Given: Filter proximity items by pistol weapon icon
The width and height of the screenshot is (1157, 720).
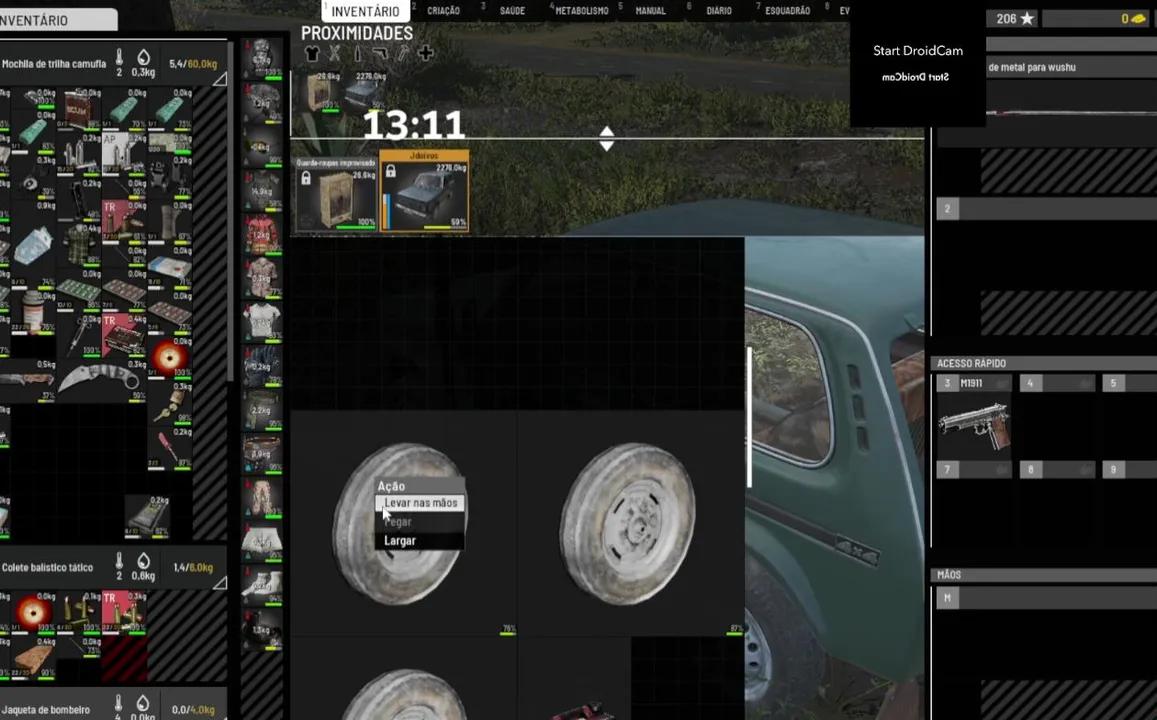Looking at the screenshot, I should coord(380,53).
